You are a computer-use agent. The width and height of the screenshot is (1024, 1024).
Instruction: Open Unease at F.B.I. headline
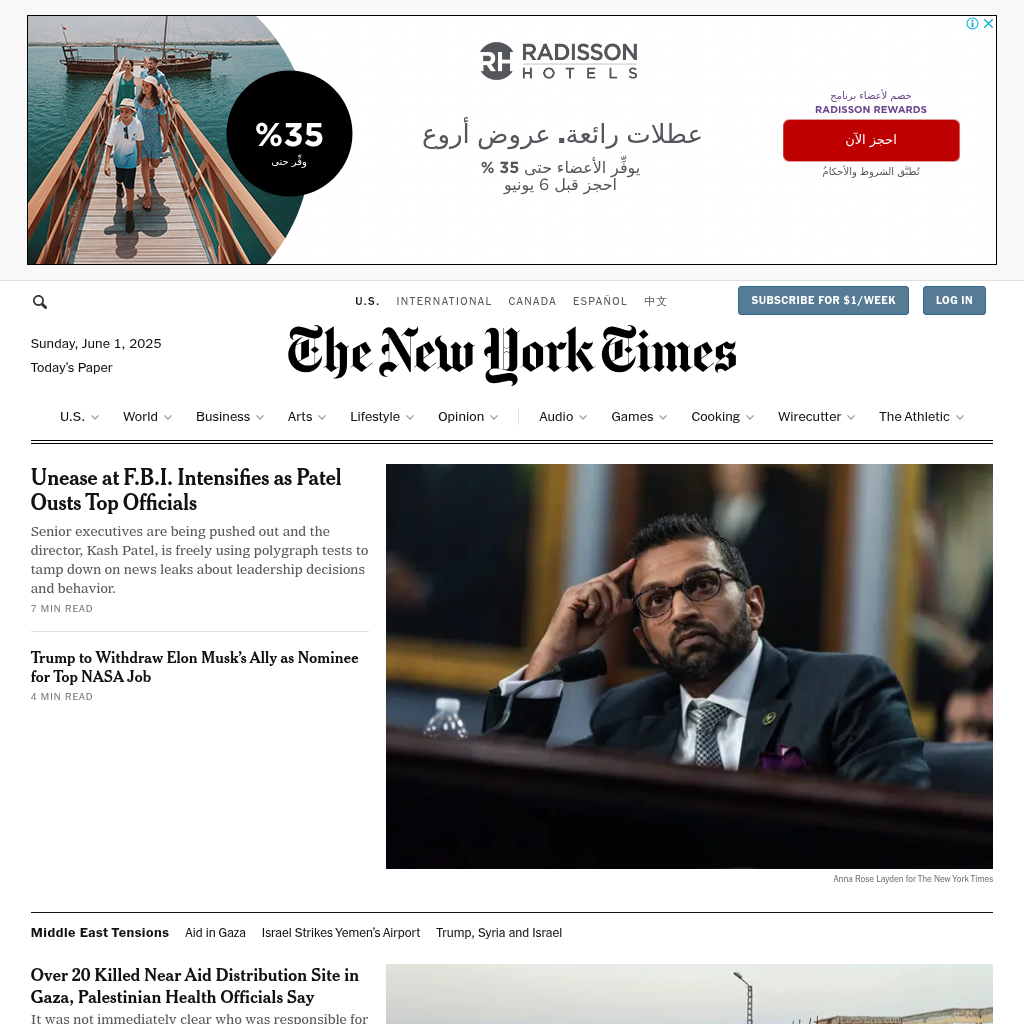[x=186, y=490]
